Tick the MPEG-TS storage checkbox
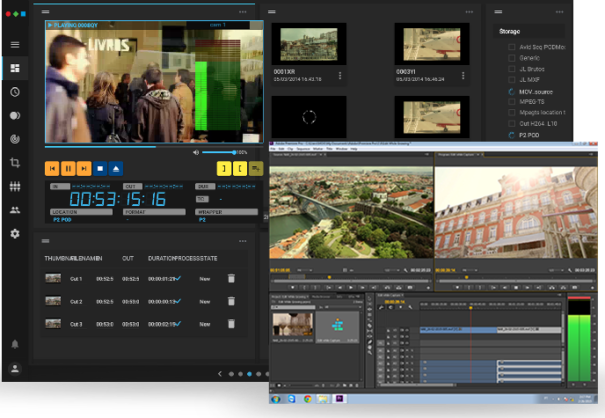 pyautogui.click(x=512, y=101)
